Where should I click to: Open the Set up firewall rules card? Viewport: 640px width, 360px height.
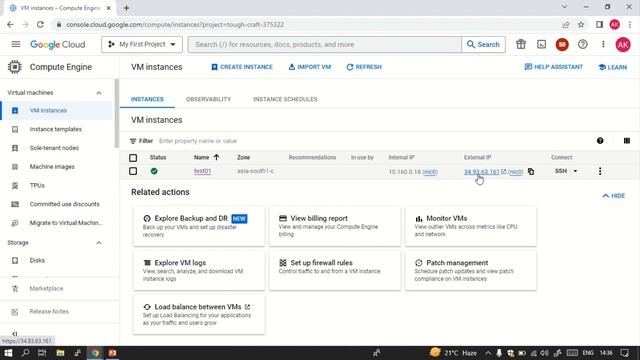point(335,270)
